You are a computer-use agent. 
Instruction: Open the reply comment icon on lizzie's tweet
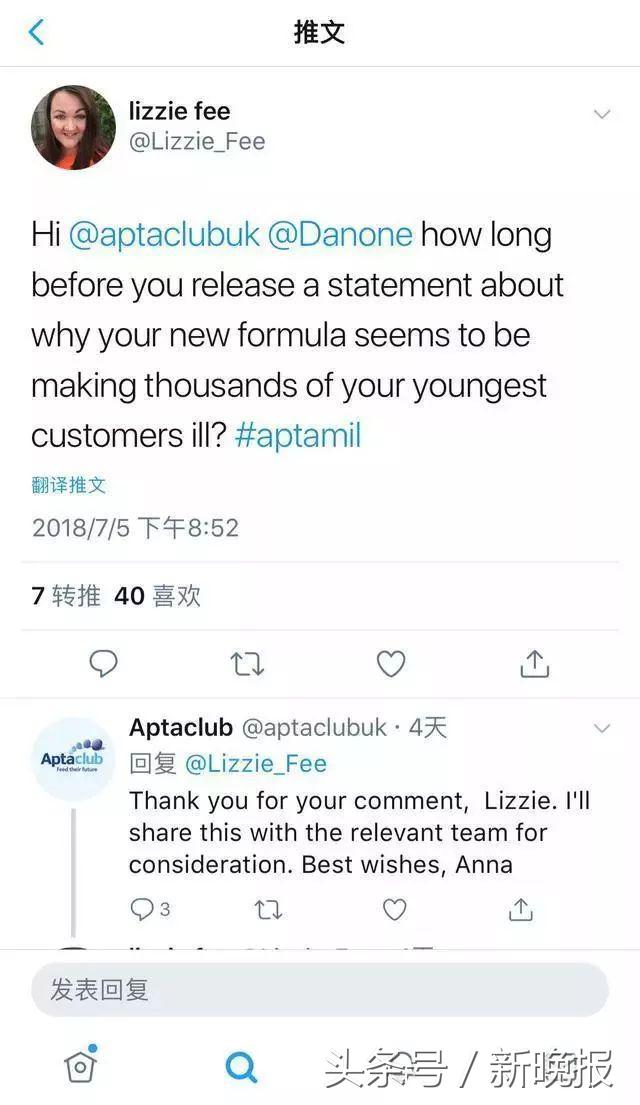[x=102, y=663]
